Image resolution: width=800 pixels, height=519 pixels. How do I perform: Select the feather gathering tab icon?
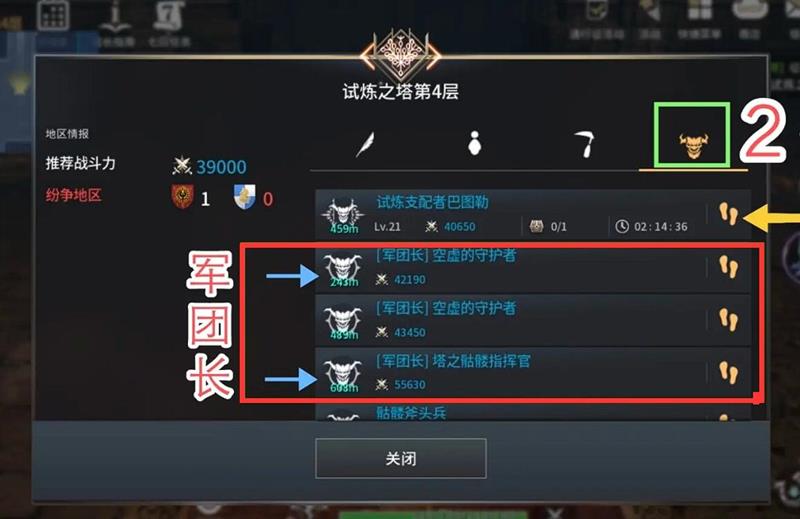point(365,144)
